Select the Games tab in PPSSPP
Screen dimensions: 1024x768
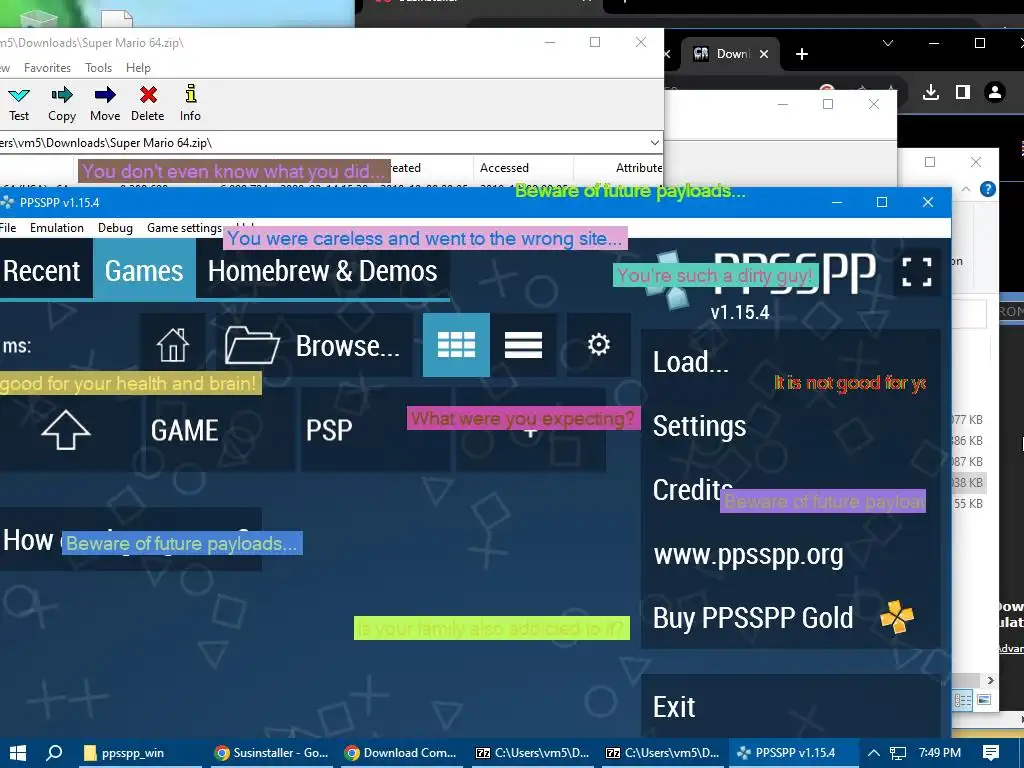click(x=144, y=271)
